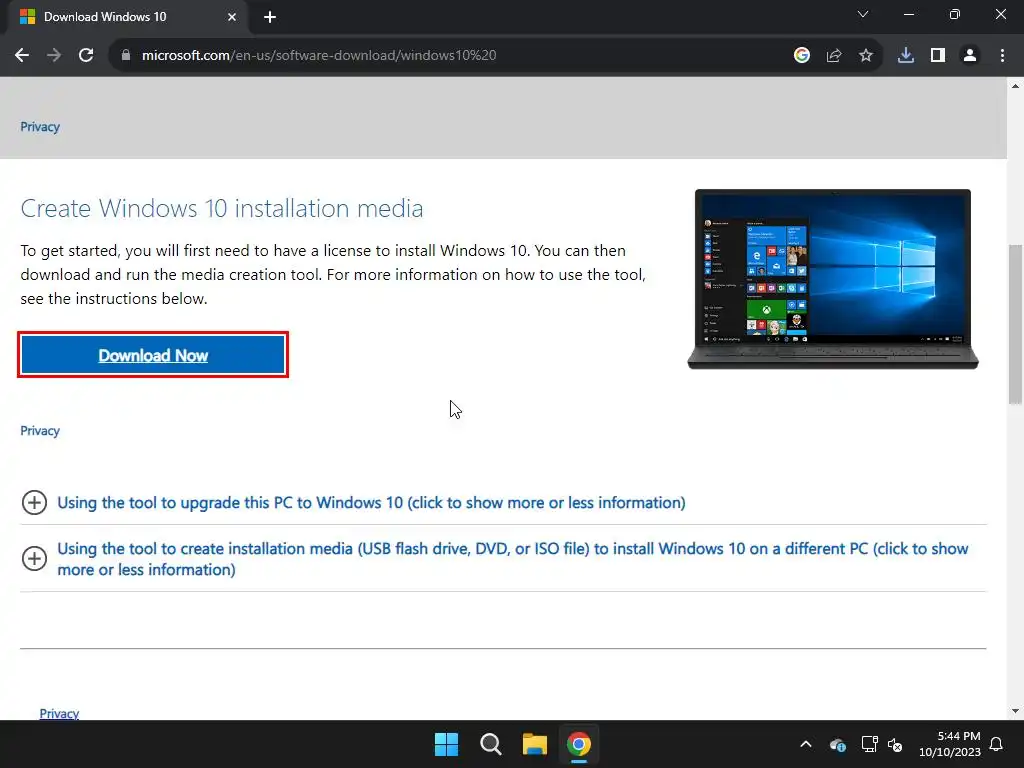Viewport: 1024px width, 768px height.
Task: Reload the Download Windows 10 page
Action: tap(86, 56)
